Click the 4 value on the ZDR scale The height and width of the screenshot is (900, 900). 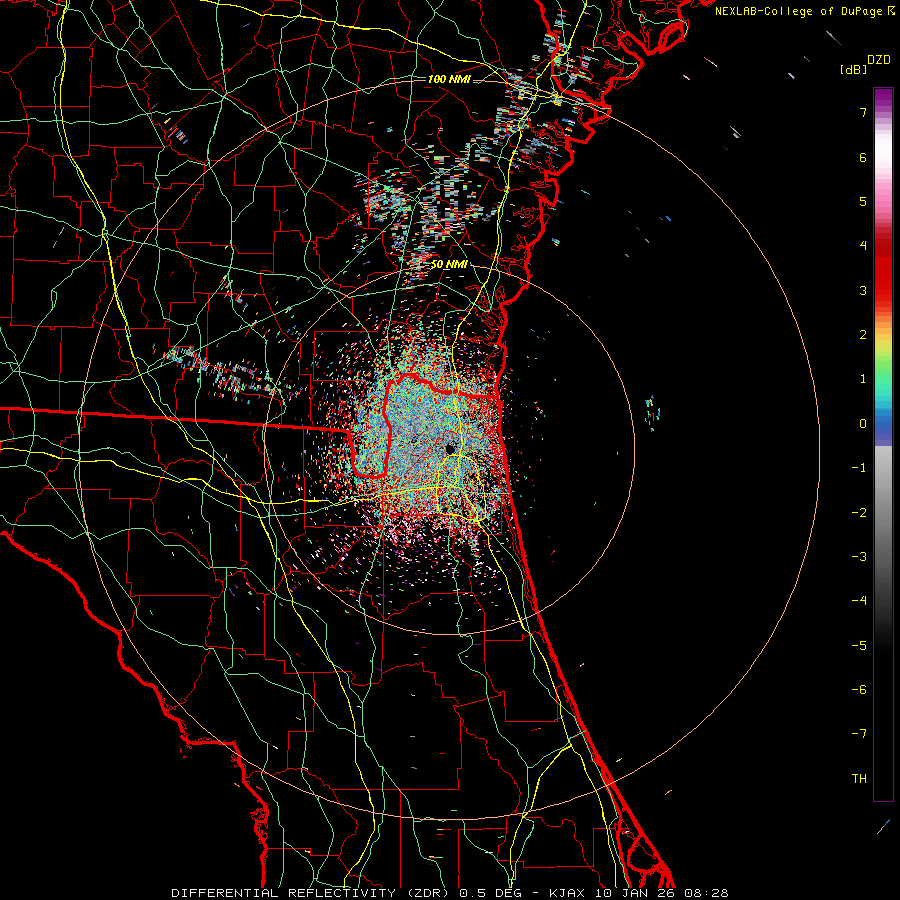click(863, 246)
